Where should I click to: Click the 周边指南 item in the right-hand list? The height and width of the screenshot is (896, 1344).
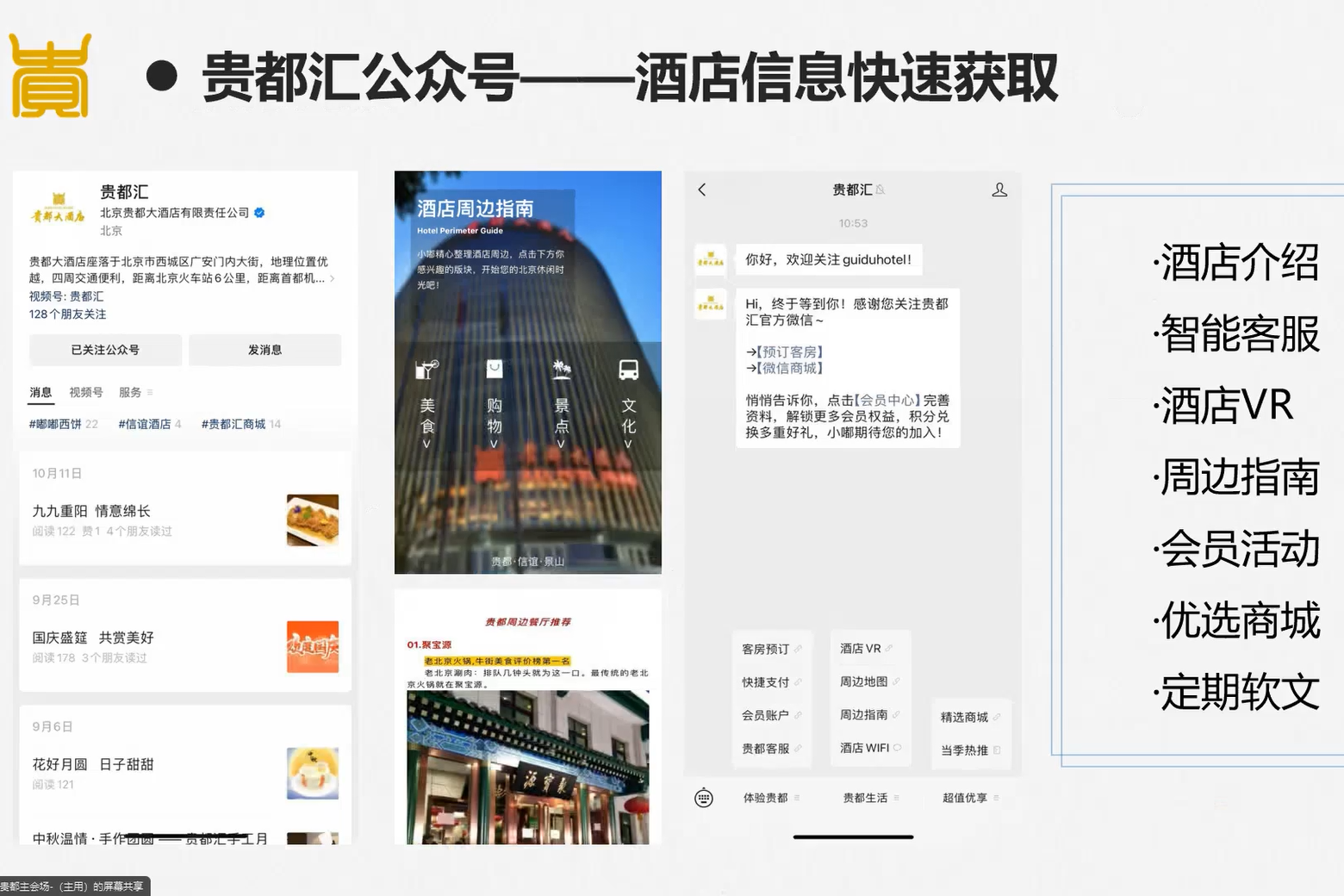pyautogui.click(x=1237, y=477)
